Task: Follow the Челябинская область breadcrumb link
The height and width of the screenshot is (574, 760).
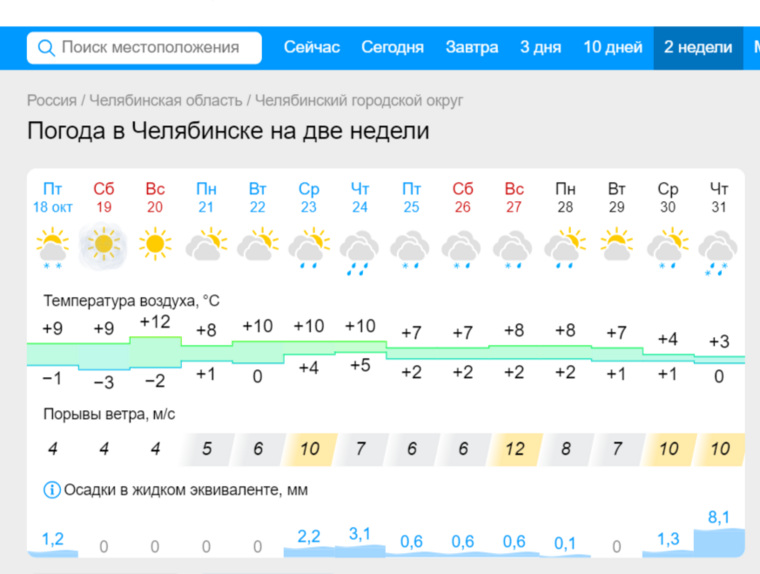Action: tap(166, 100)
